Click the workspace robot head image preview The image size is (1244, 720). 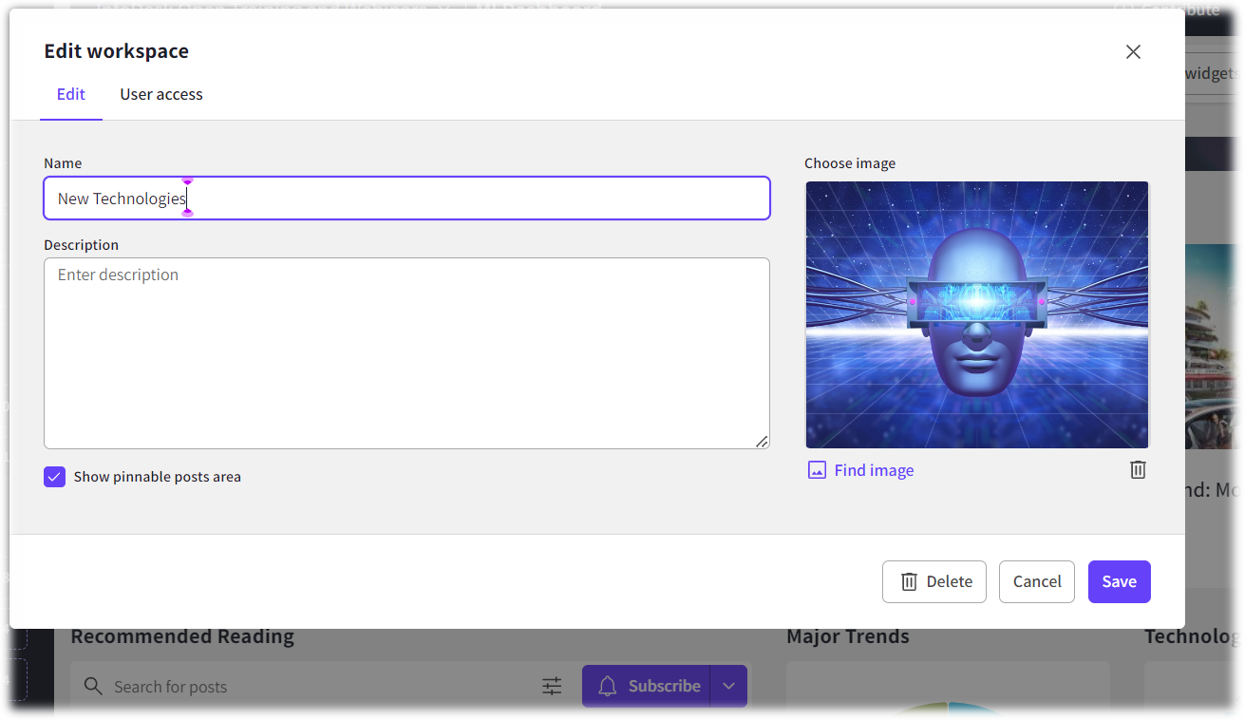976,315
